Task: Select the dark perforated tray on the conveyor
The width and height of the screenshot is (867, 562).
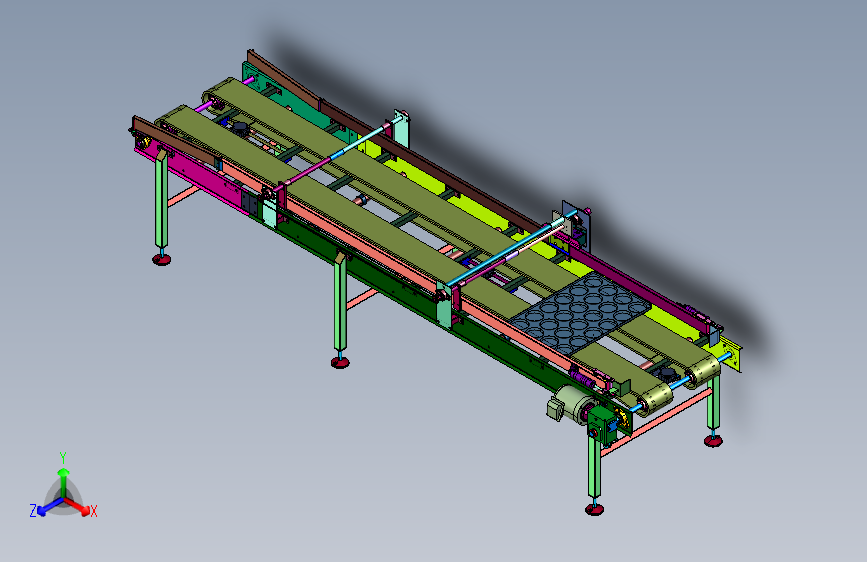Action: [x=579, y=314]
